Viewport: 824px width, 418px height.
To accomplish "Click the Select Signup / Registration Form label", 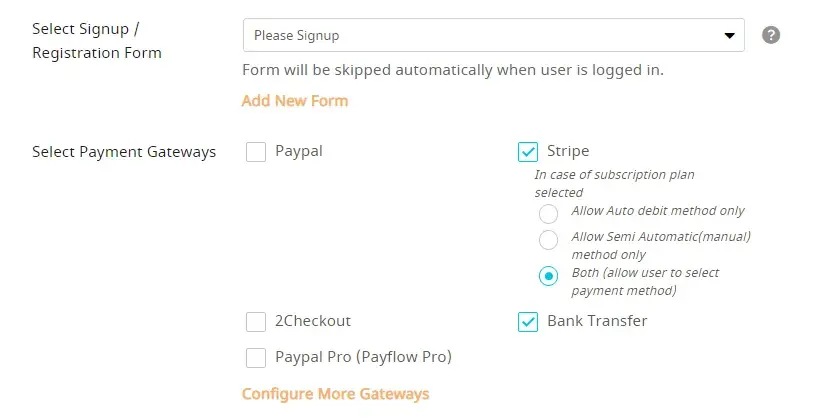I will coord(96,43).
